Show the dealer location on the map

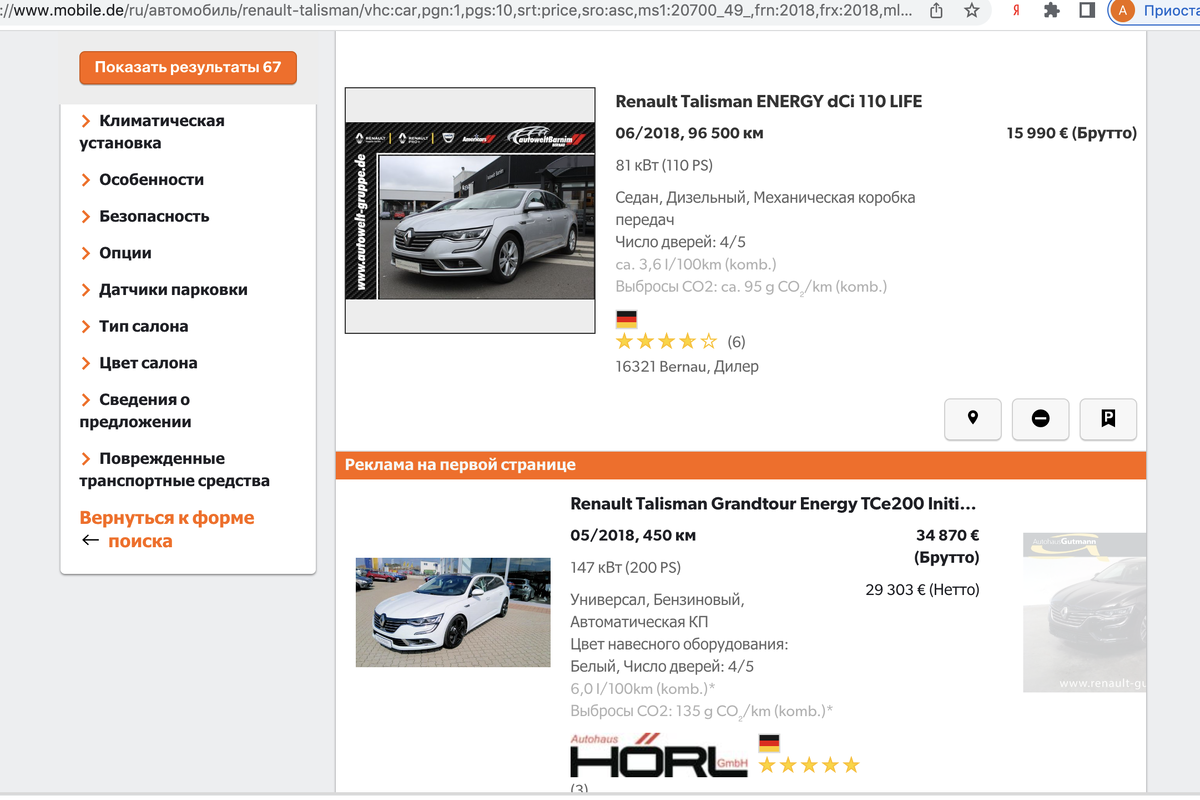pos(972,419)
